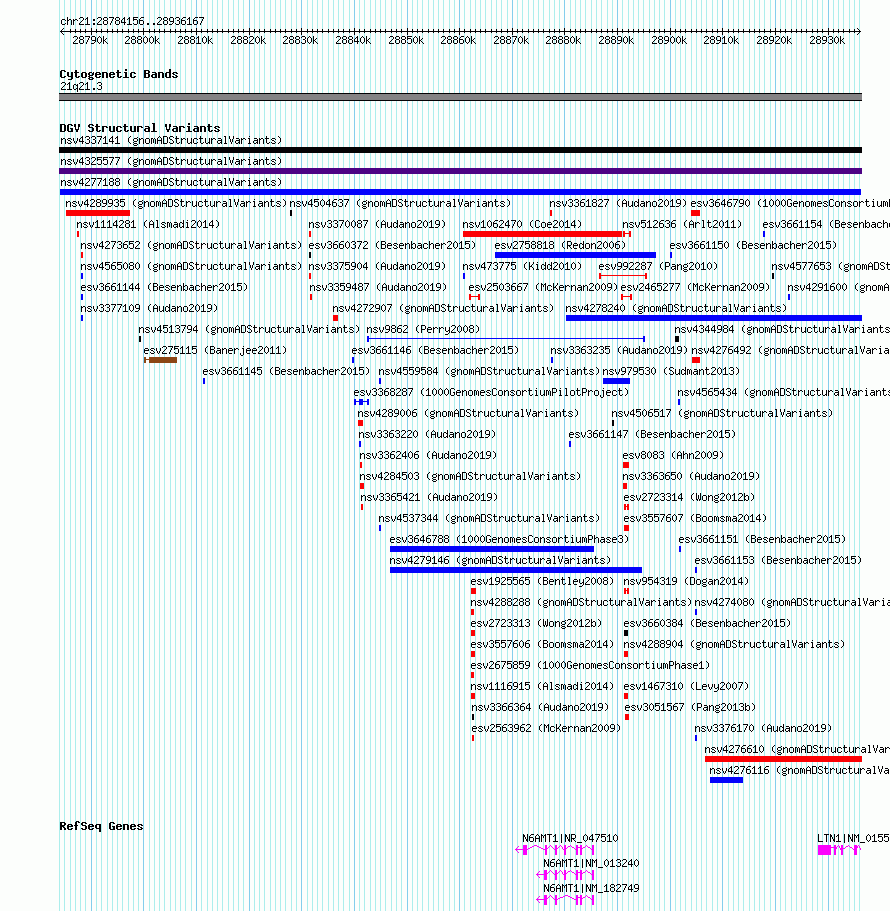
Task: Click the esv3660384 (Besenbacher2015) label
Action: pyautogui.click(x=708, y=623)
